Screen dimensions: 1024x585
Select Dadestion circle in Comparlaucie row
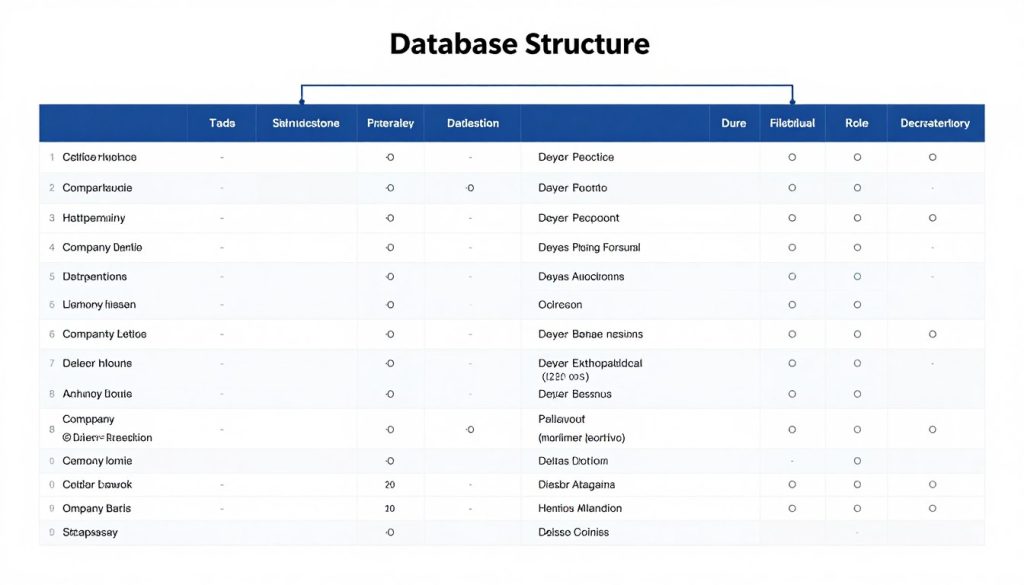click(470, 188)
